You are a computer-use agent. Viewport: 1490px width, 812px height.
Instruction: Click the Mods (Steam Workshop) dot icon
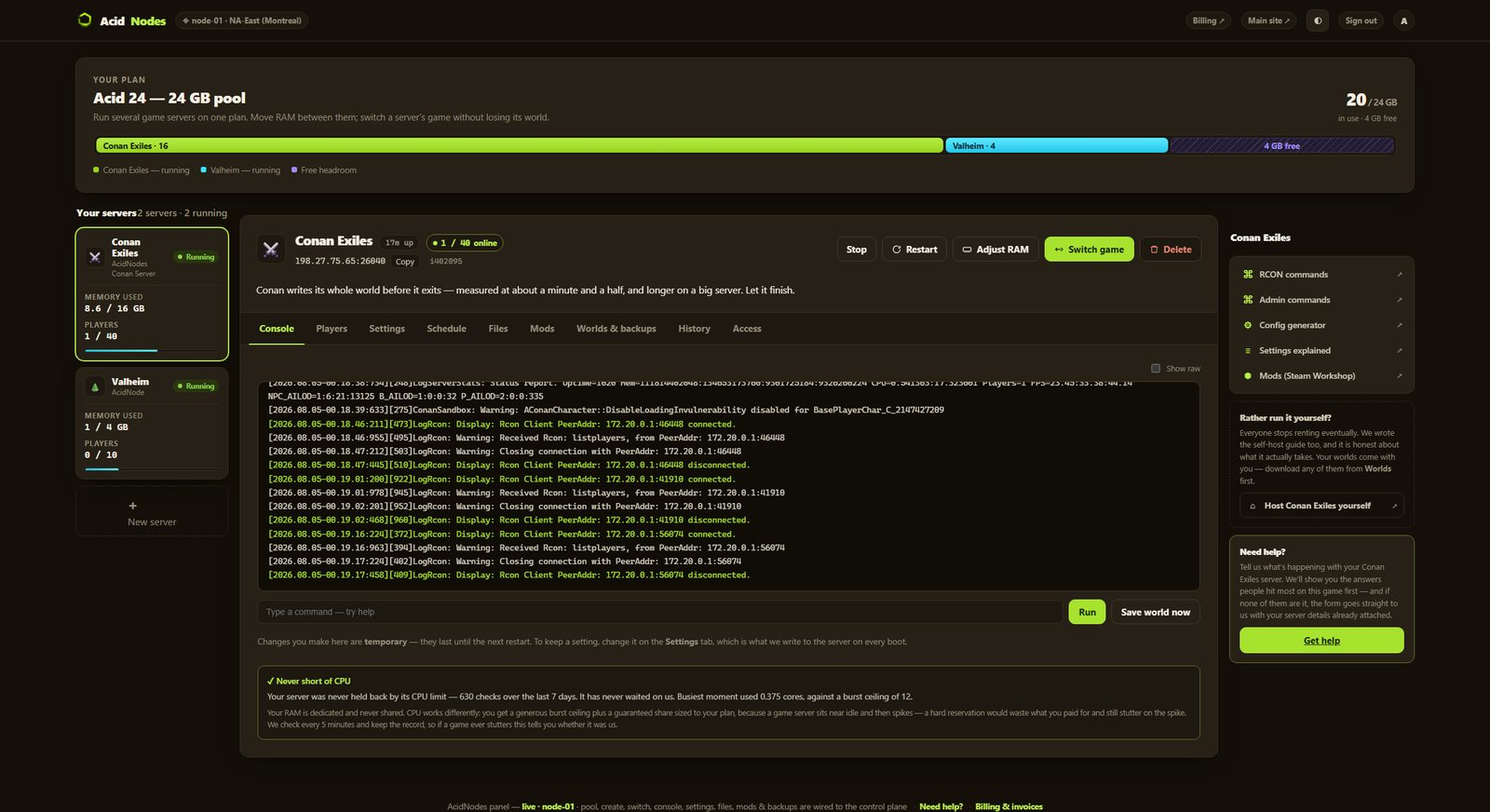tap(1248, 376)
